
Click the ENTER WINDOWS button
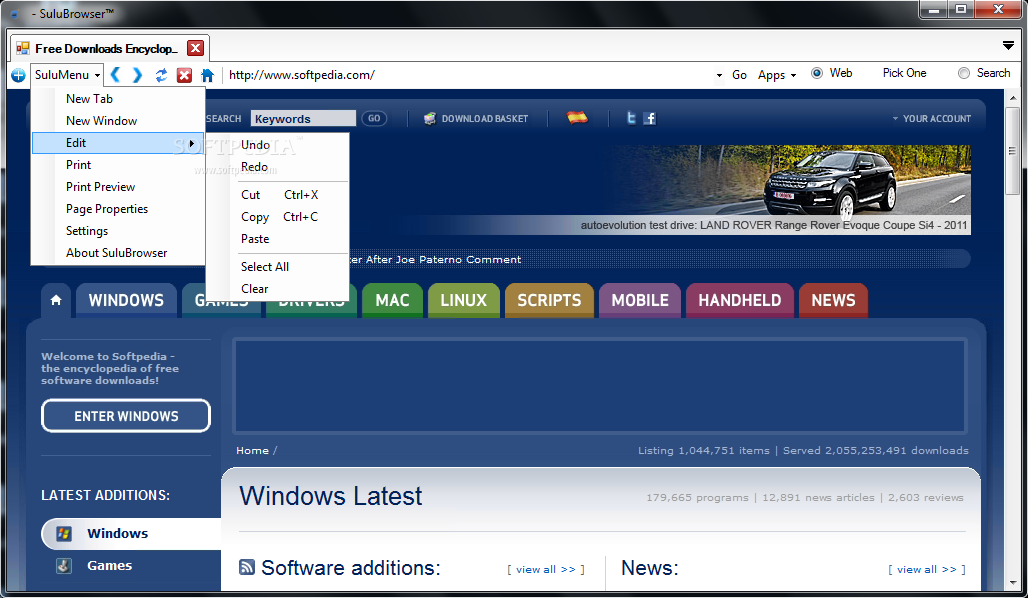click(126, 416)
